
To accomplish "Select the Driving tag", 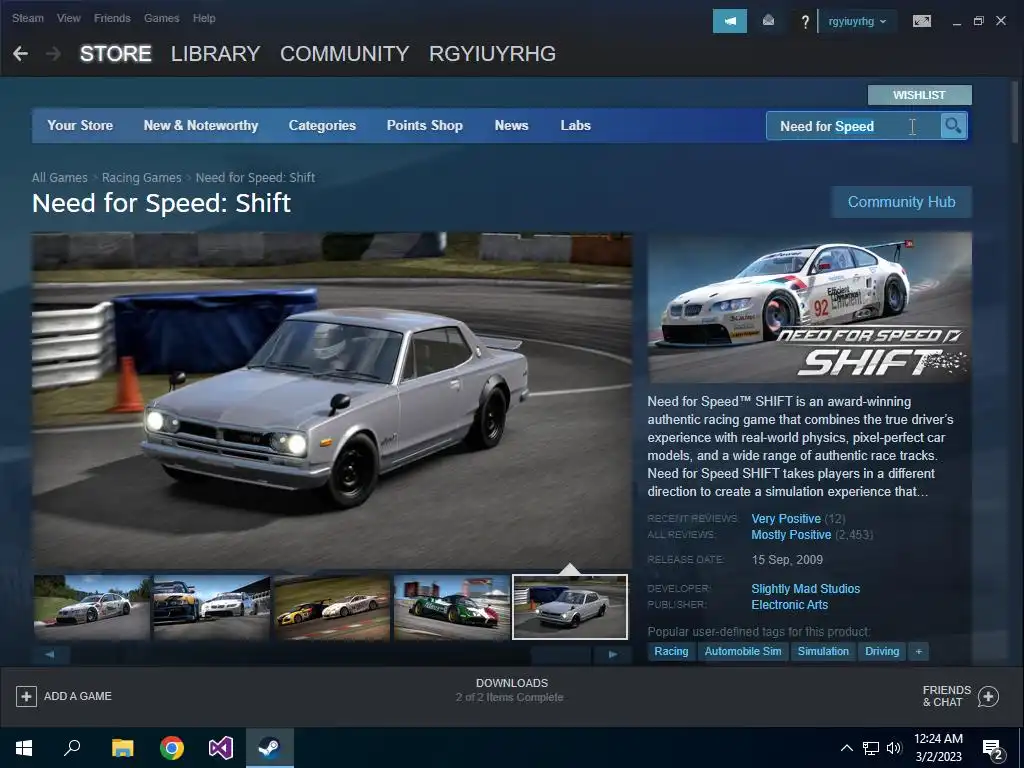I will tap(882, 651).
